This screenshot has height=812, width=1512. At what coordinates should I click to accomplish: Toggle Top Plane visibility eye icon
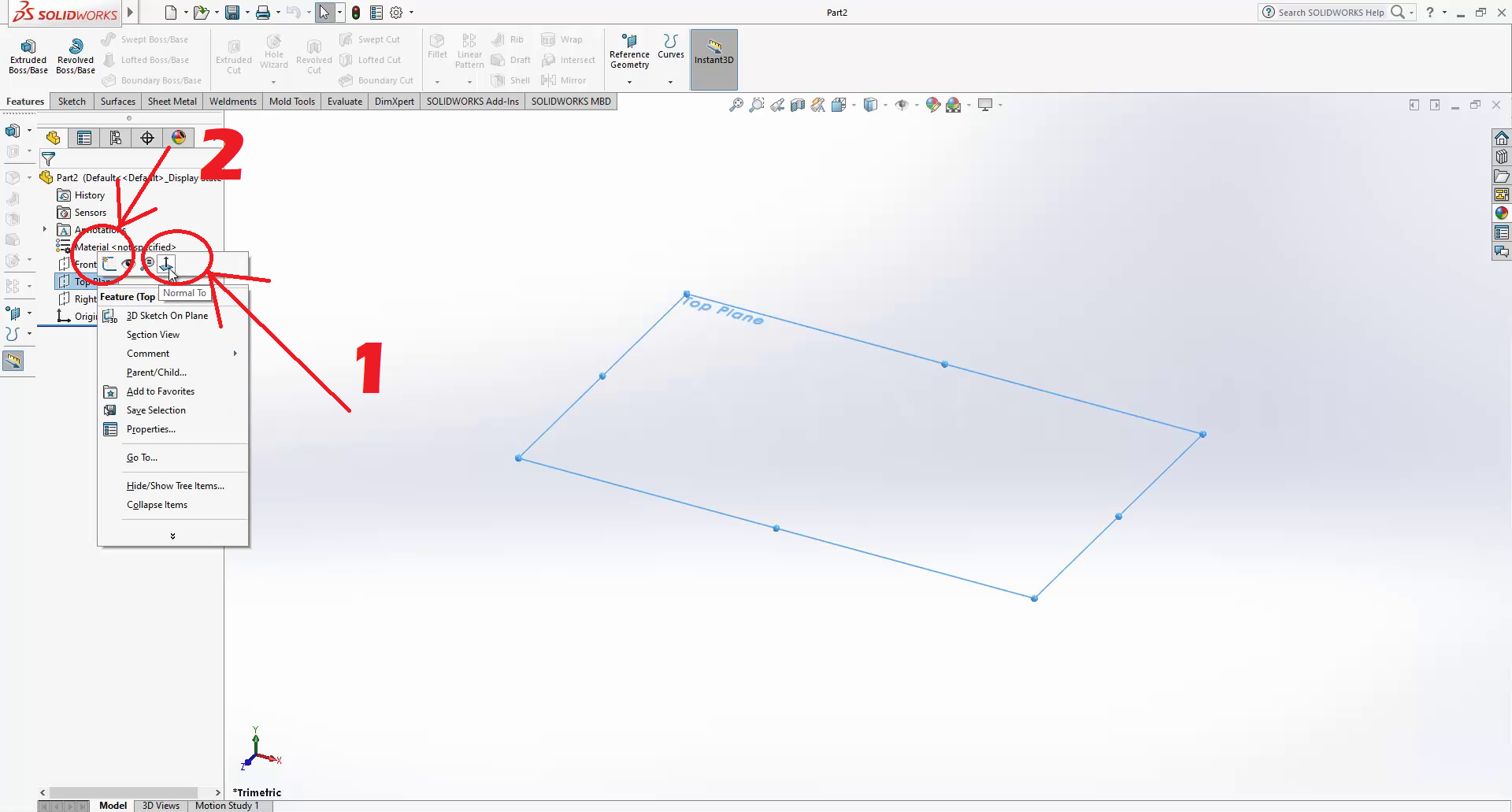[x=128, y=264]
